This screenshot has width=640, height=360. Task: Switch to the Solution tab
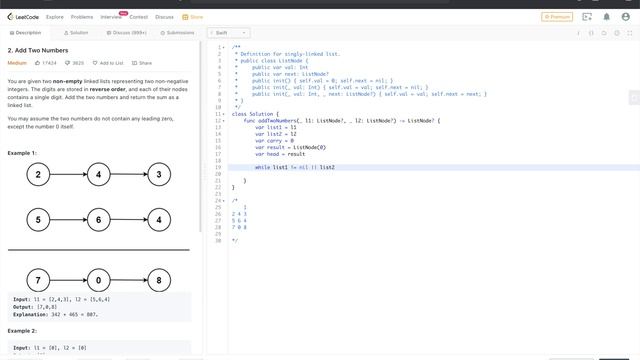tap(76, 33)
